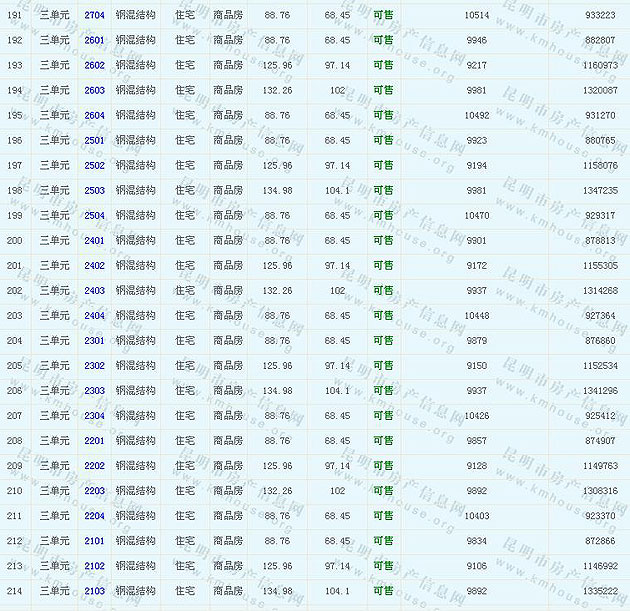This screenshot has width=630, height=611.
Task: Open room 2303 details
Action: (x=94, y=390)
